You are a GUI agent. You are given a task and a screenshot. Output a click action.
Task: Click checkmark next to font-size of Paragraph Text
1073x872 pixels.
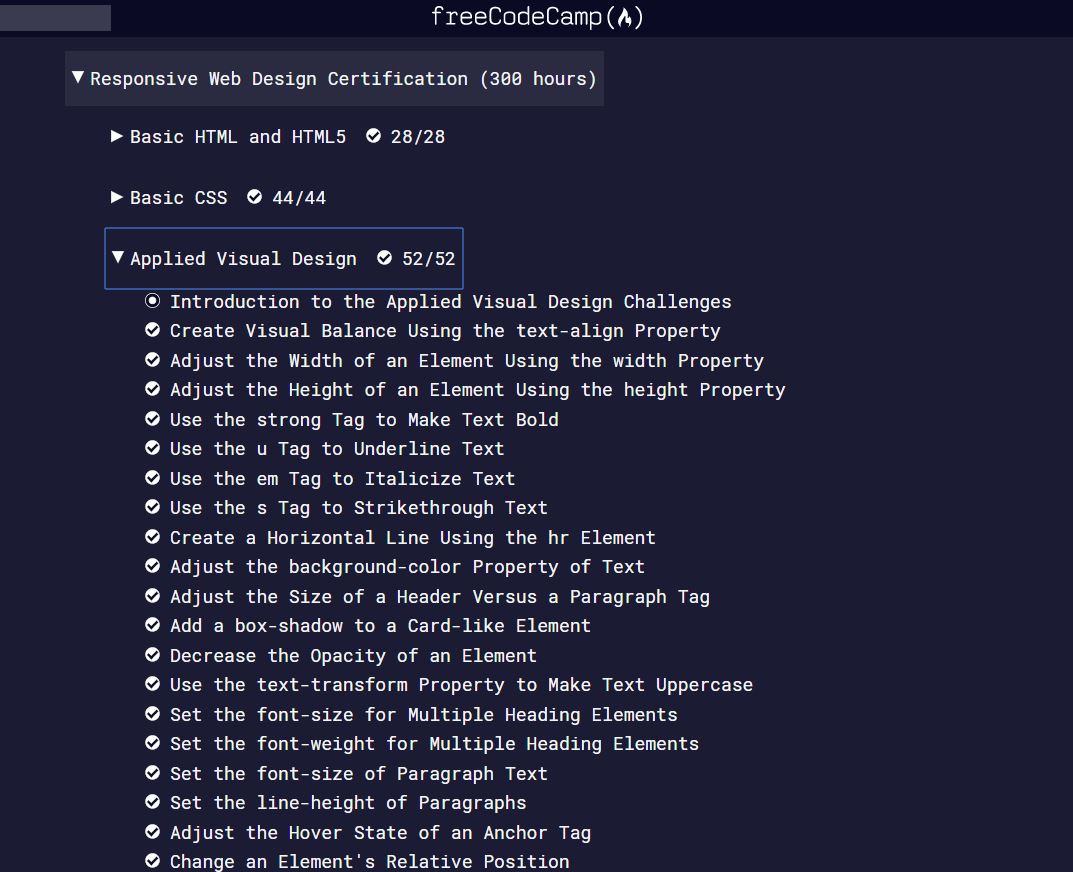153,773
